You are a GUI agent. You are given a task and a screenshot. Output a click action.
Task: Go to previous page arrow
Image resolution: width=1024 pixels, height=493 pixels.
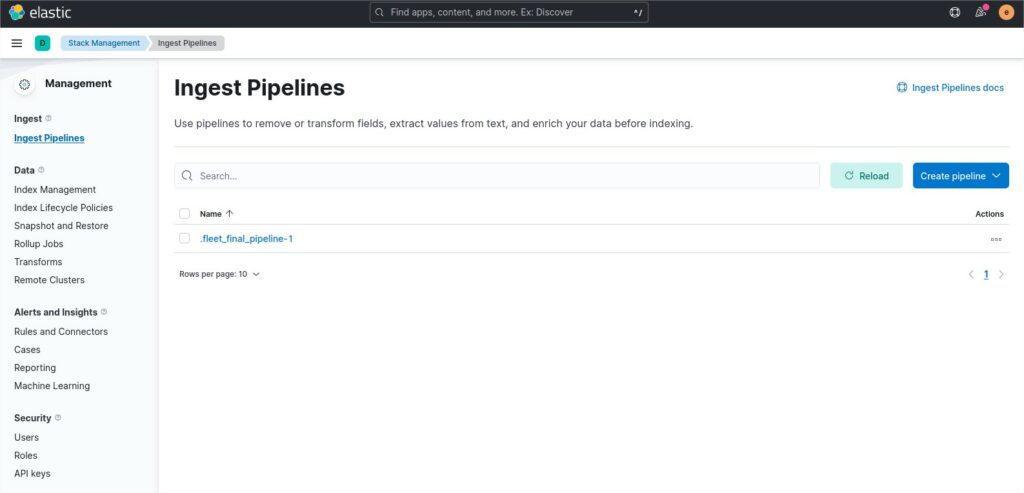(971, 274)
